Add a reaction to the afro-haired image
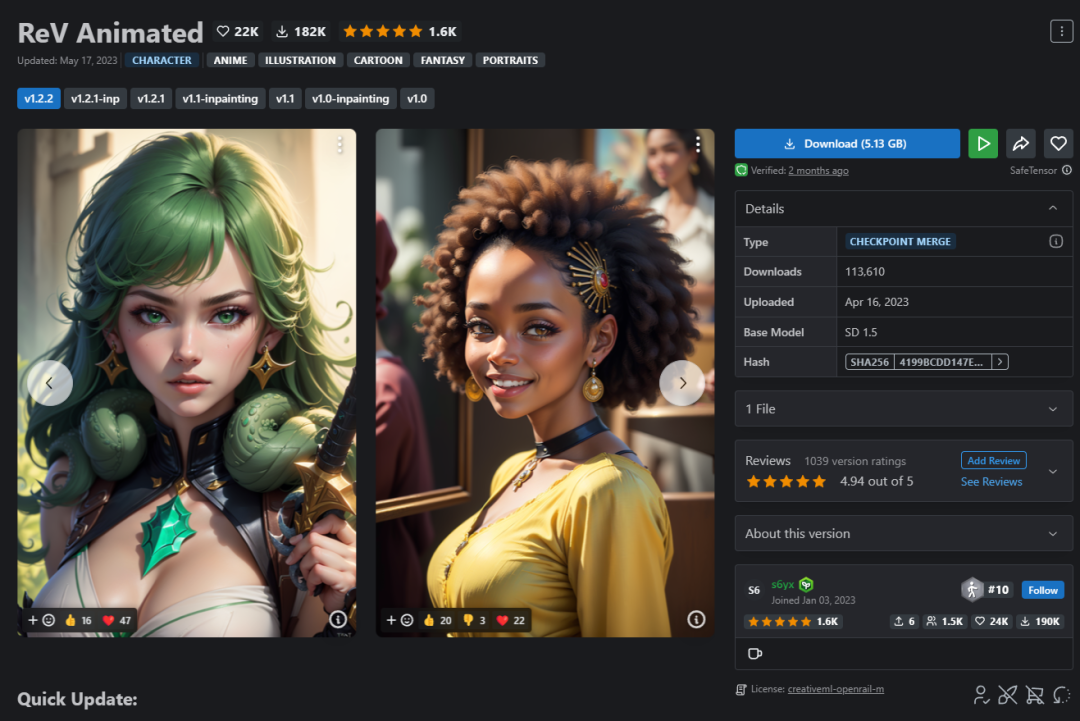The width and height of the screenshot is (1080, 721). (x=399, y=620)
